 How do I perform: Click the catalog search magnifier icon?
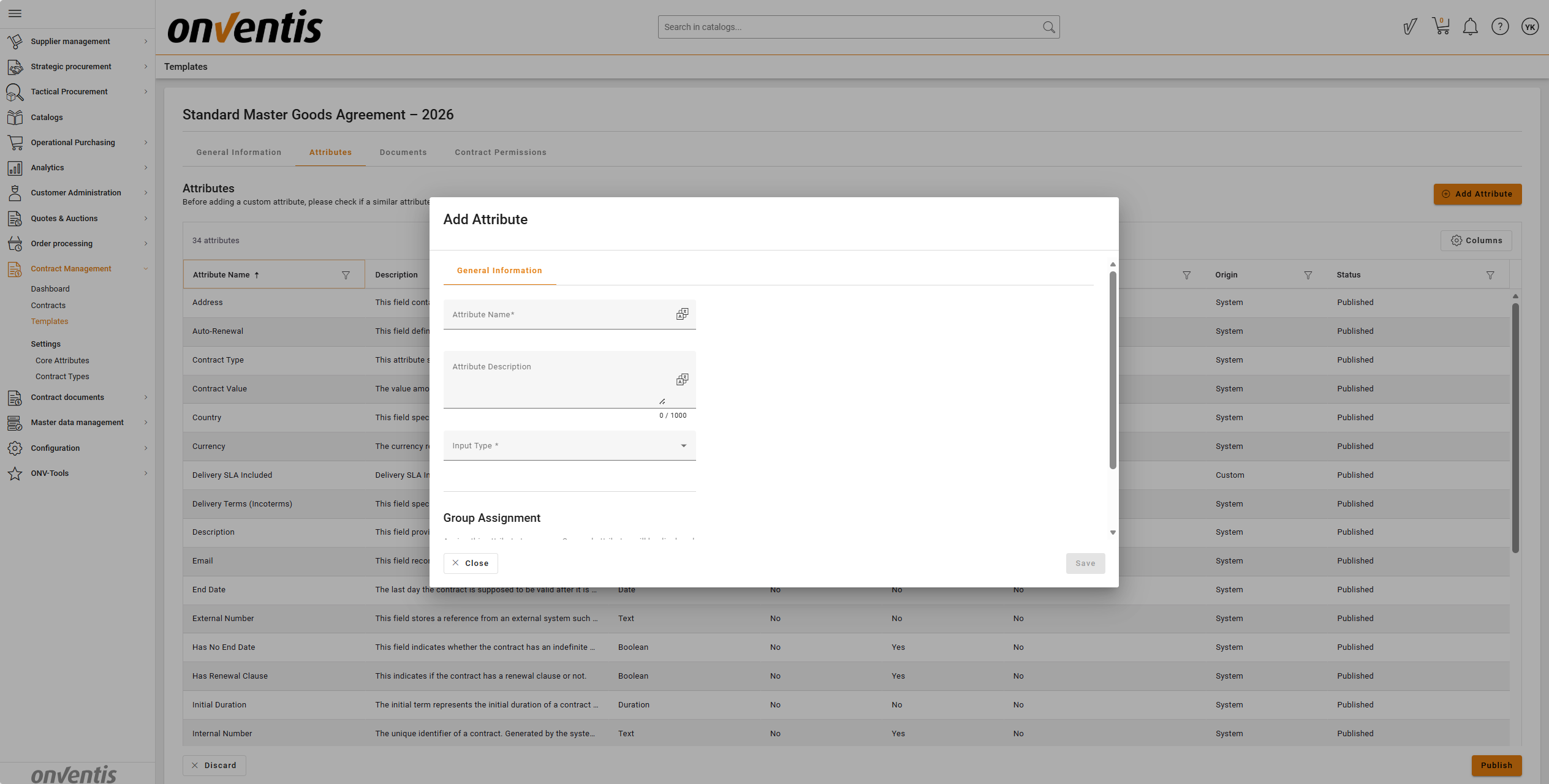(1049, 27)
